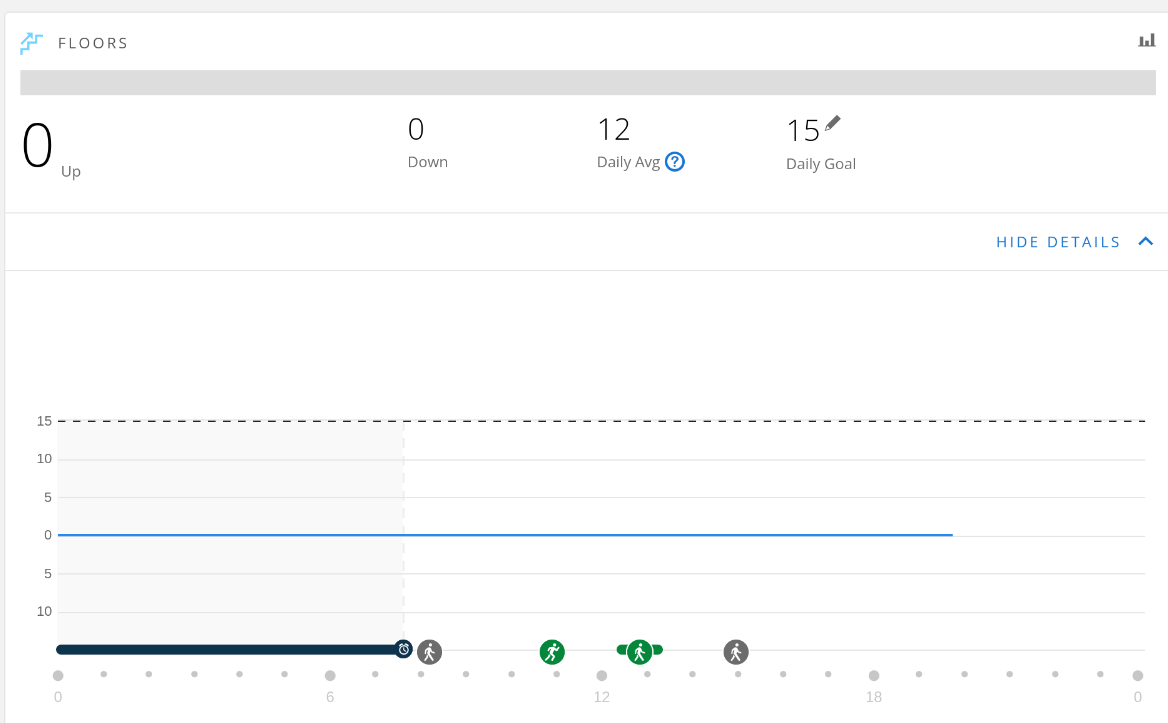This screenshot has width=1168, height=723.
Task: Click the blue floors data line
Action: 505,535
